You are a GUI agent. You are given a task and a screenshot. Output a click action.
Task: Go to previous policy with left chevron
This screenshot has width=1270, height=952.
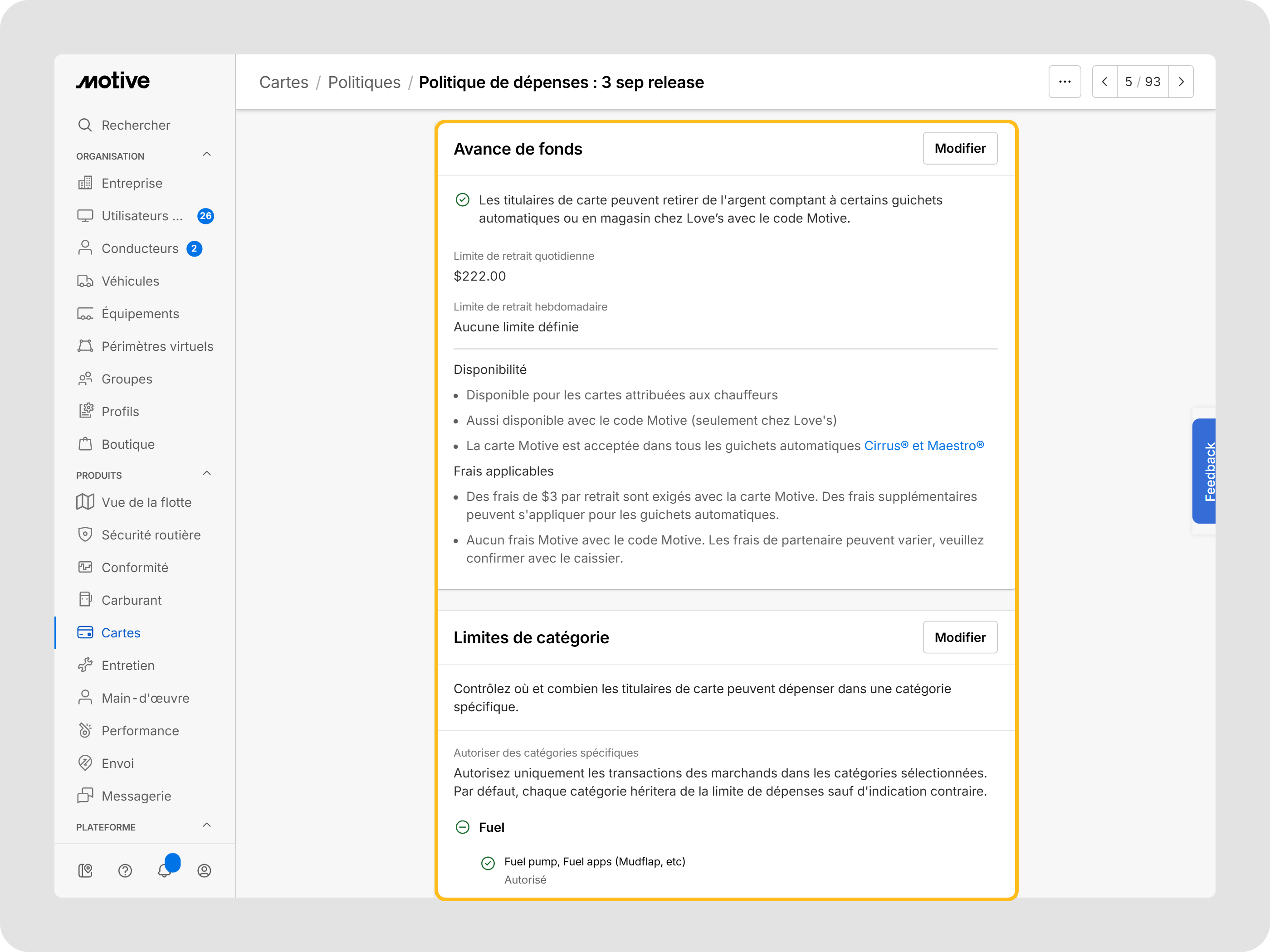click(x=1104, y=82)
